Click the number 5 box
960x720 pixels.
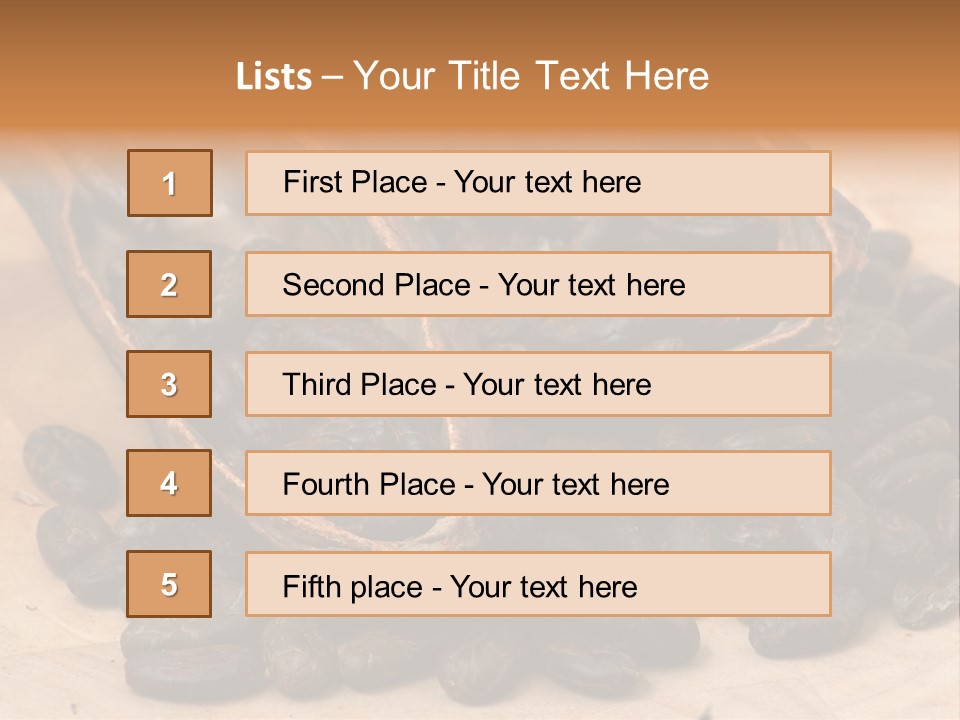coord(169,584)
